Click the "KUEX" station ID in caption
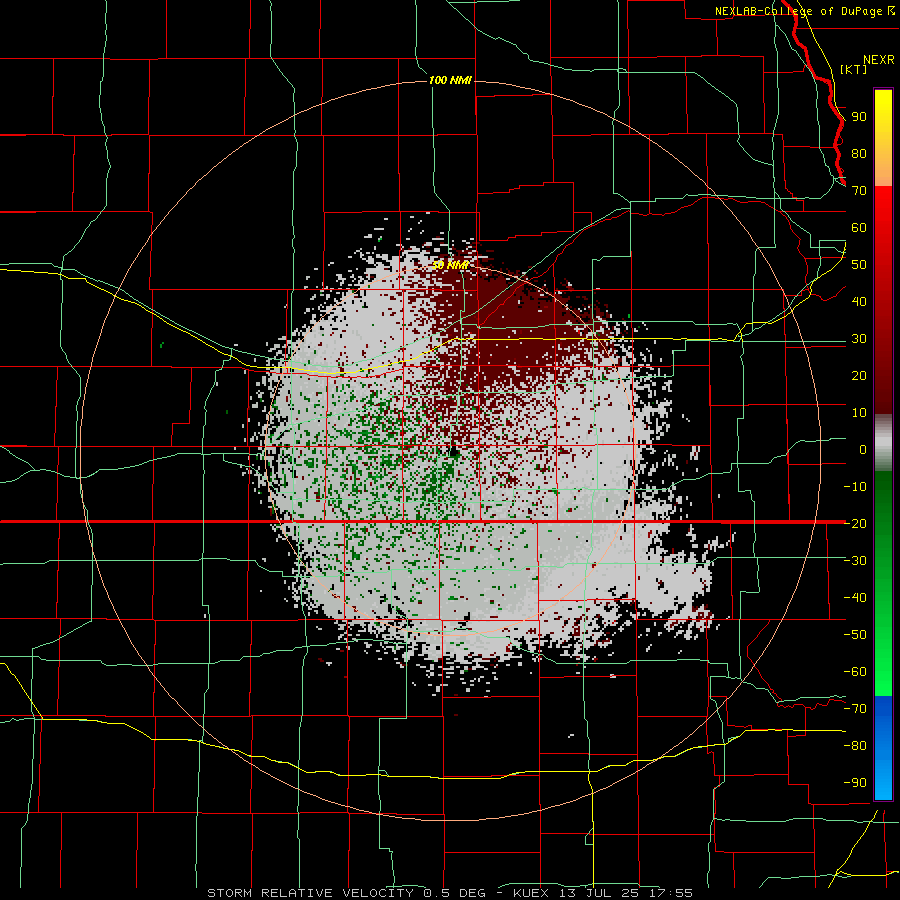Viewport: 900px width, 900px height. [x=531, y=893]
